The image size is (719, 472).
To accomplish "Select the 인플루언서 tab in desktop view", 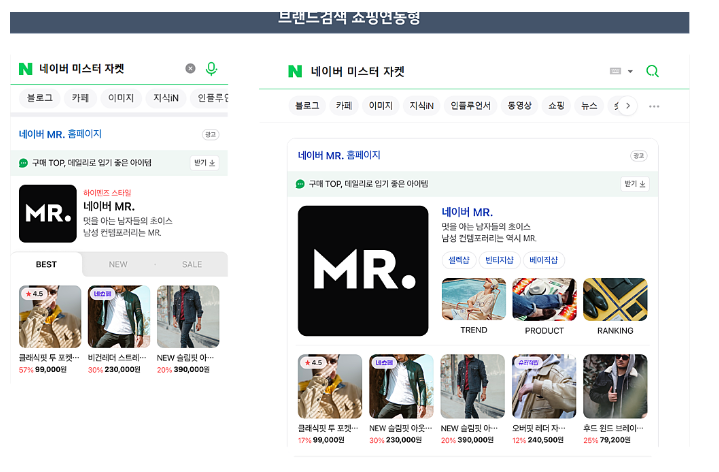I will (470, 106).
